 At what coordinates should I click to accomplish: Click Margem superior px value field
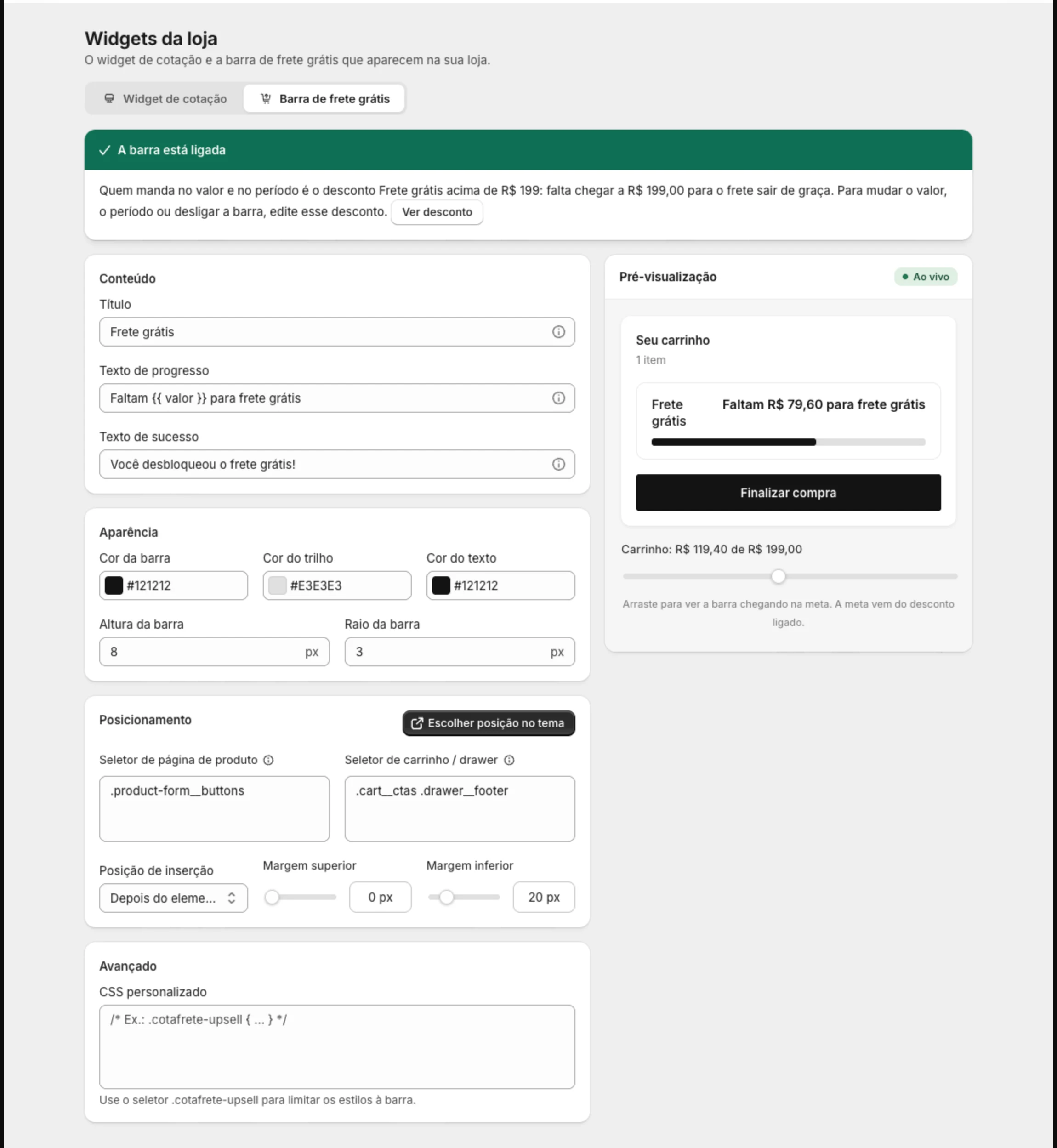[x=381, y=897]
